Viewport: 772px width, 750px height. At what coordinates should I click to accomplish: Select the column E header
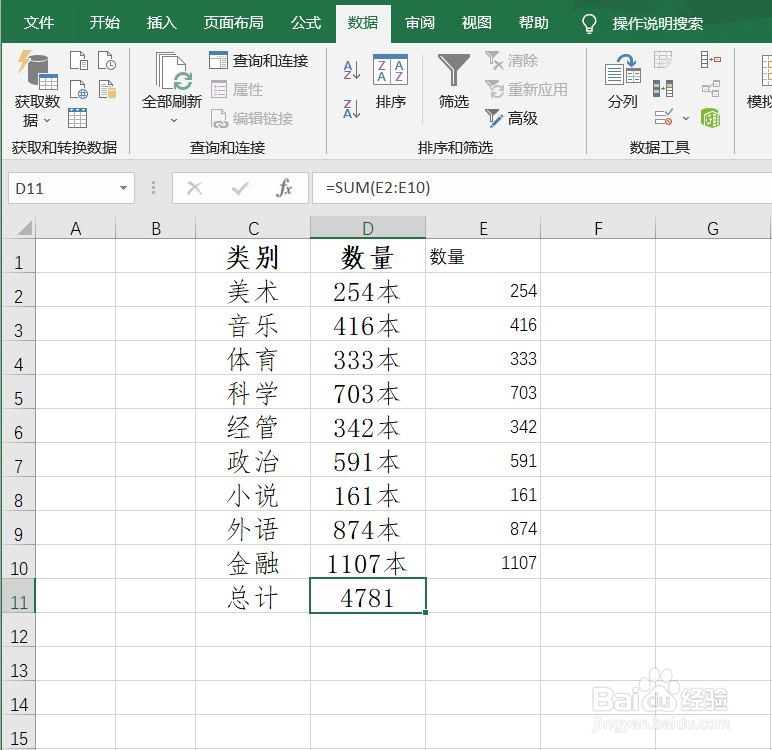(483, 228)
